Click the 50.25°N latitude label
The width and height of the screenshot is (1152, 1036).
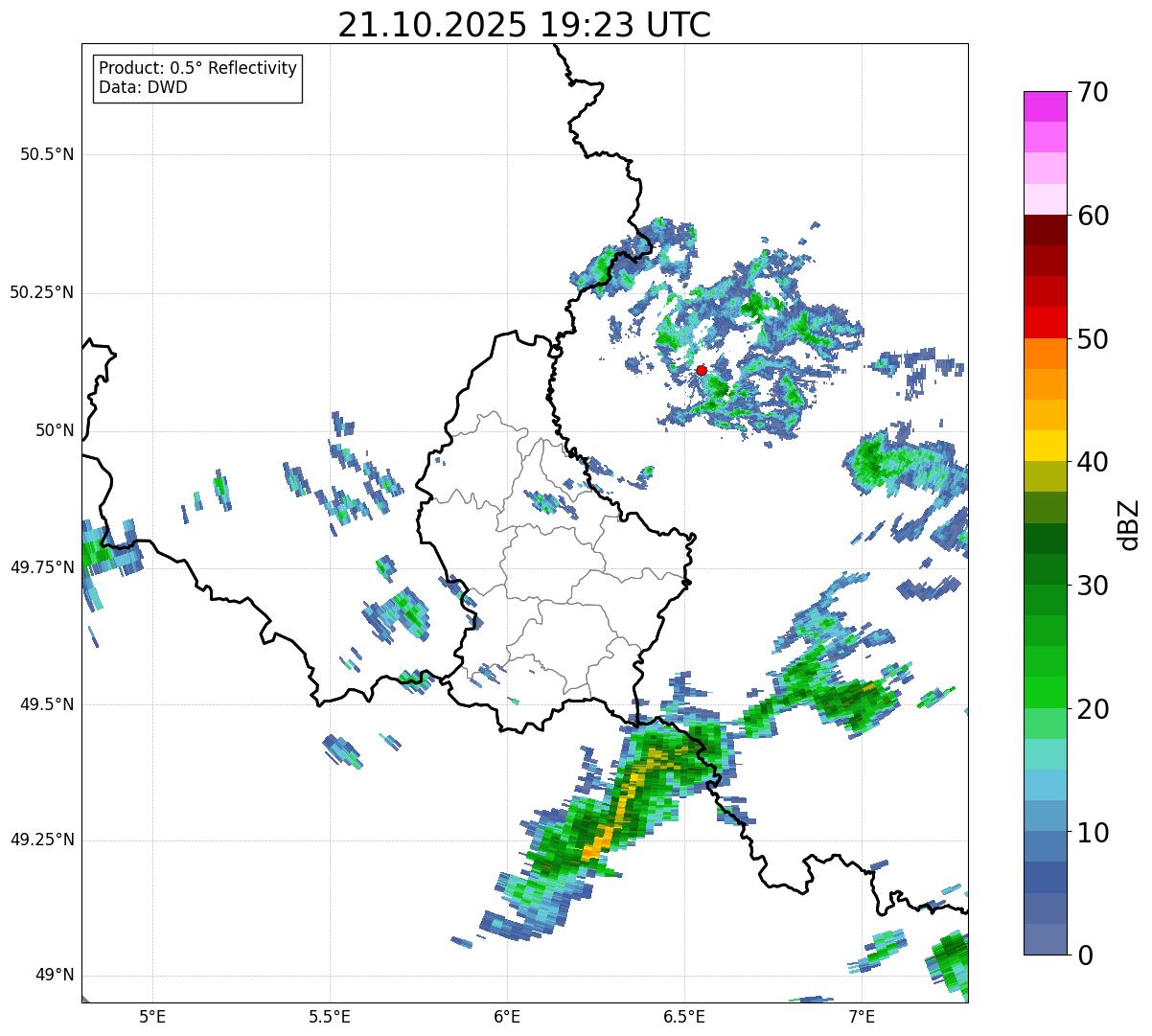point(41,292)
